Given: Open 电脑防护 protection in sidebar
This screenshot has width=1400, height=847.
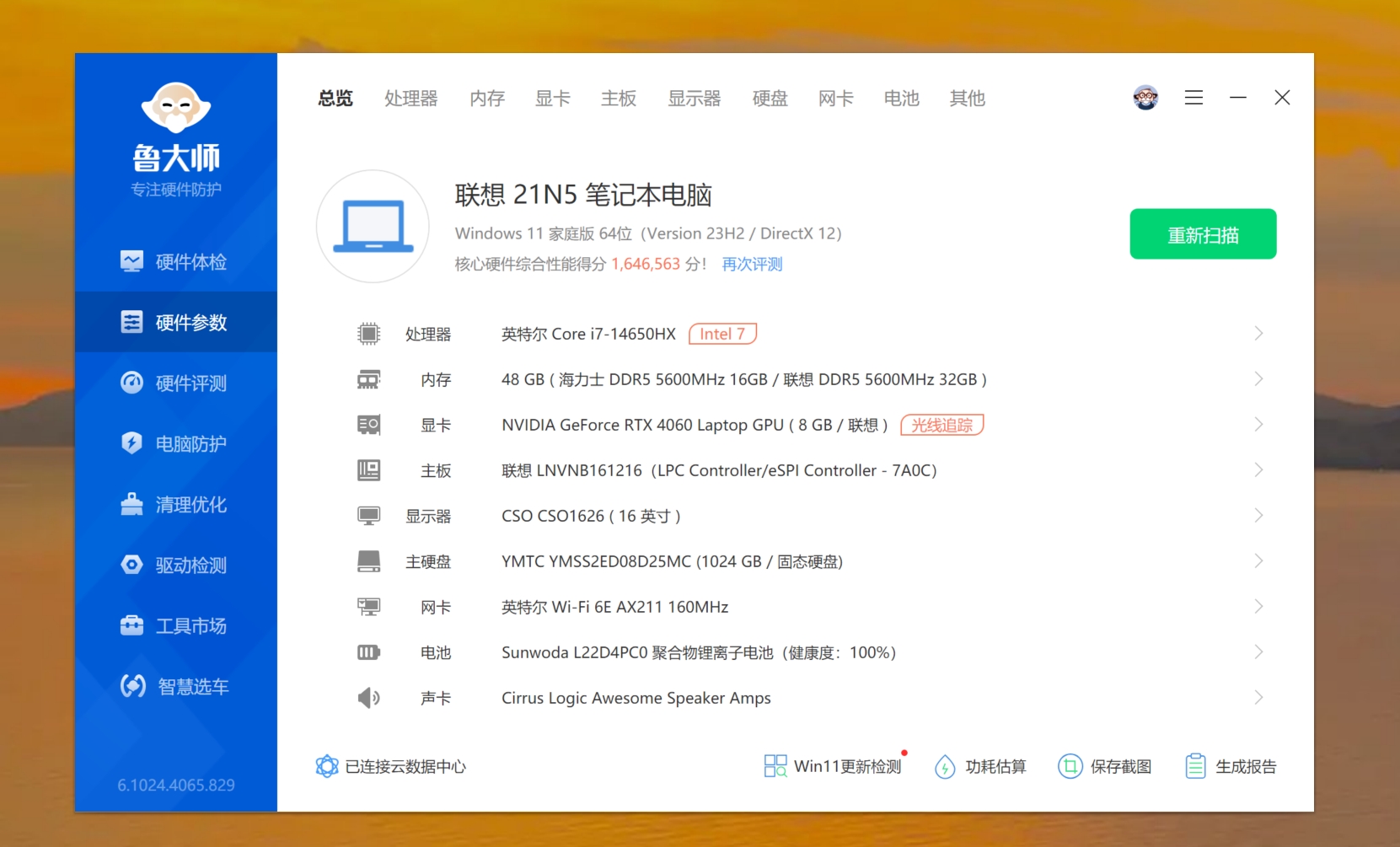Looking at the screenshot, I should tap(175, 444).
